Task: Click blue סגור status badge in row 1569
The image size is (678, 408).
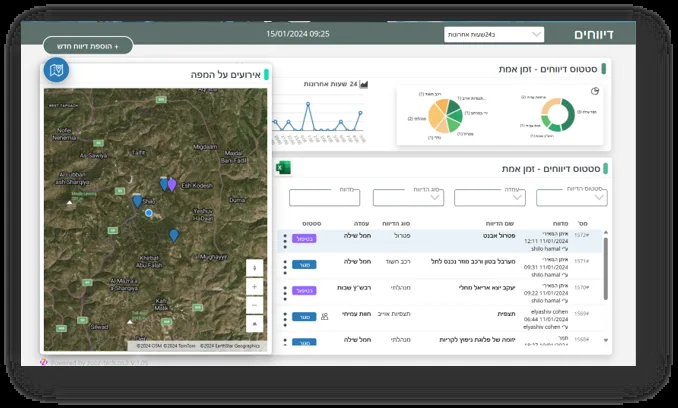Action: pyautogui.click(x=304, y=317)
